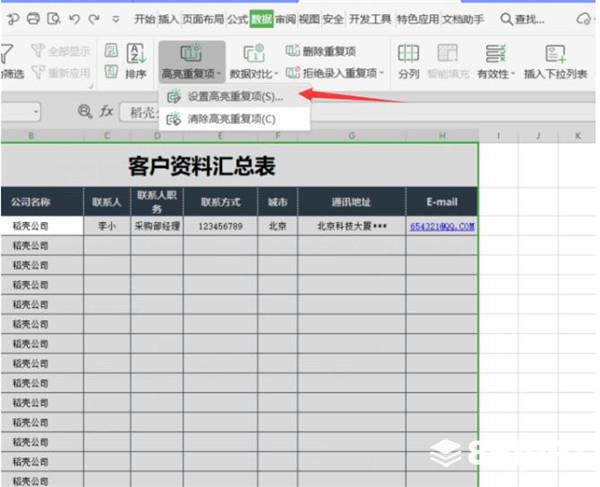
Task: Click the 全部显示 filter button
Action: (60, 50)
